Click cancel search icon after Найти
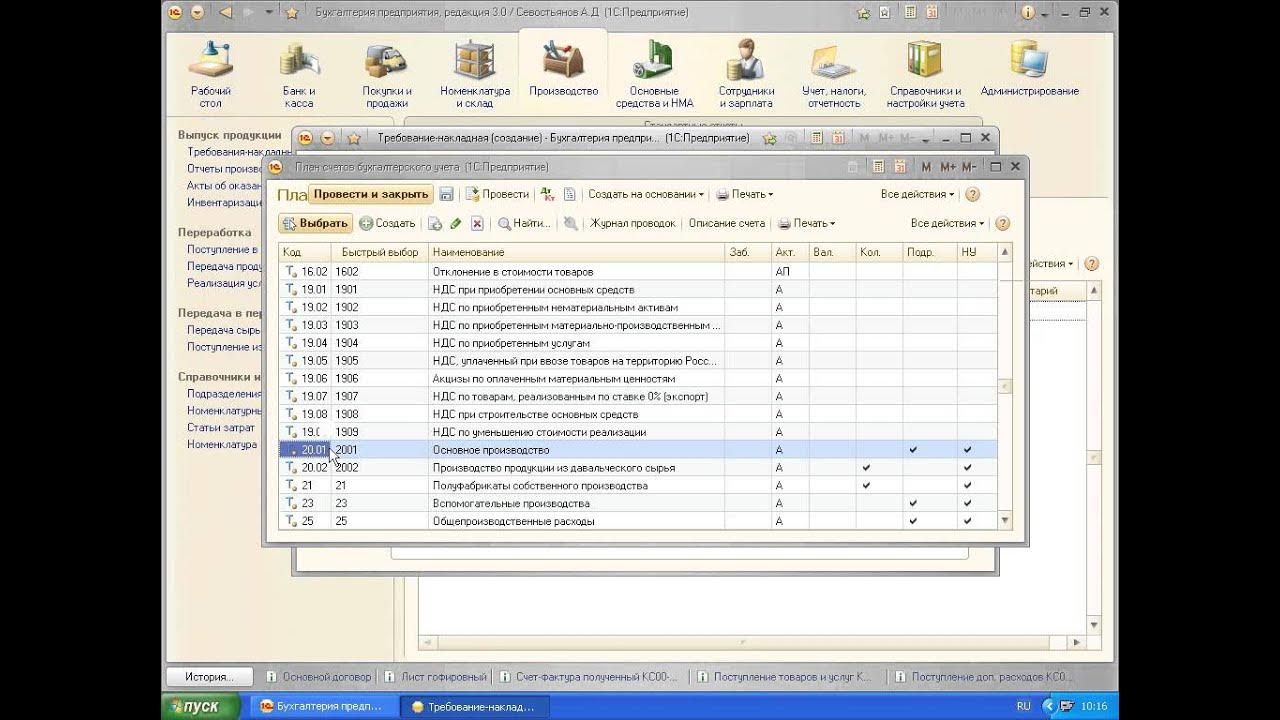Image resolution: width=1280 pixels, height=720 pixels. [x=570, y=223]
